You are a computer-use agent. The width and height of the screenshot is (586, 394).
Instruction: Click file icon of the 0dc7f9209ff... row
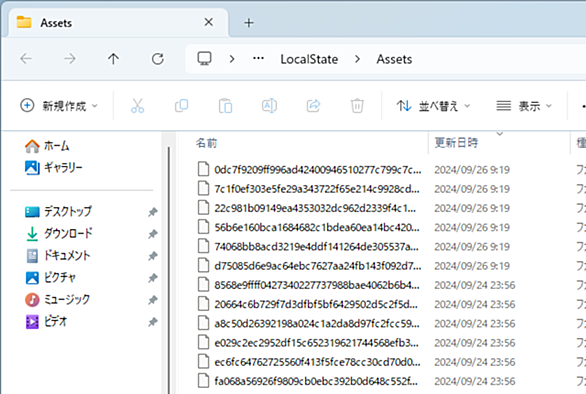point(203,169)
